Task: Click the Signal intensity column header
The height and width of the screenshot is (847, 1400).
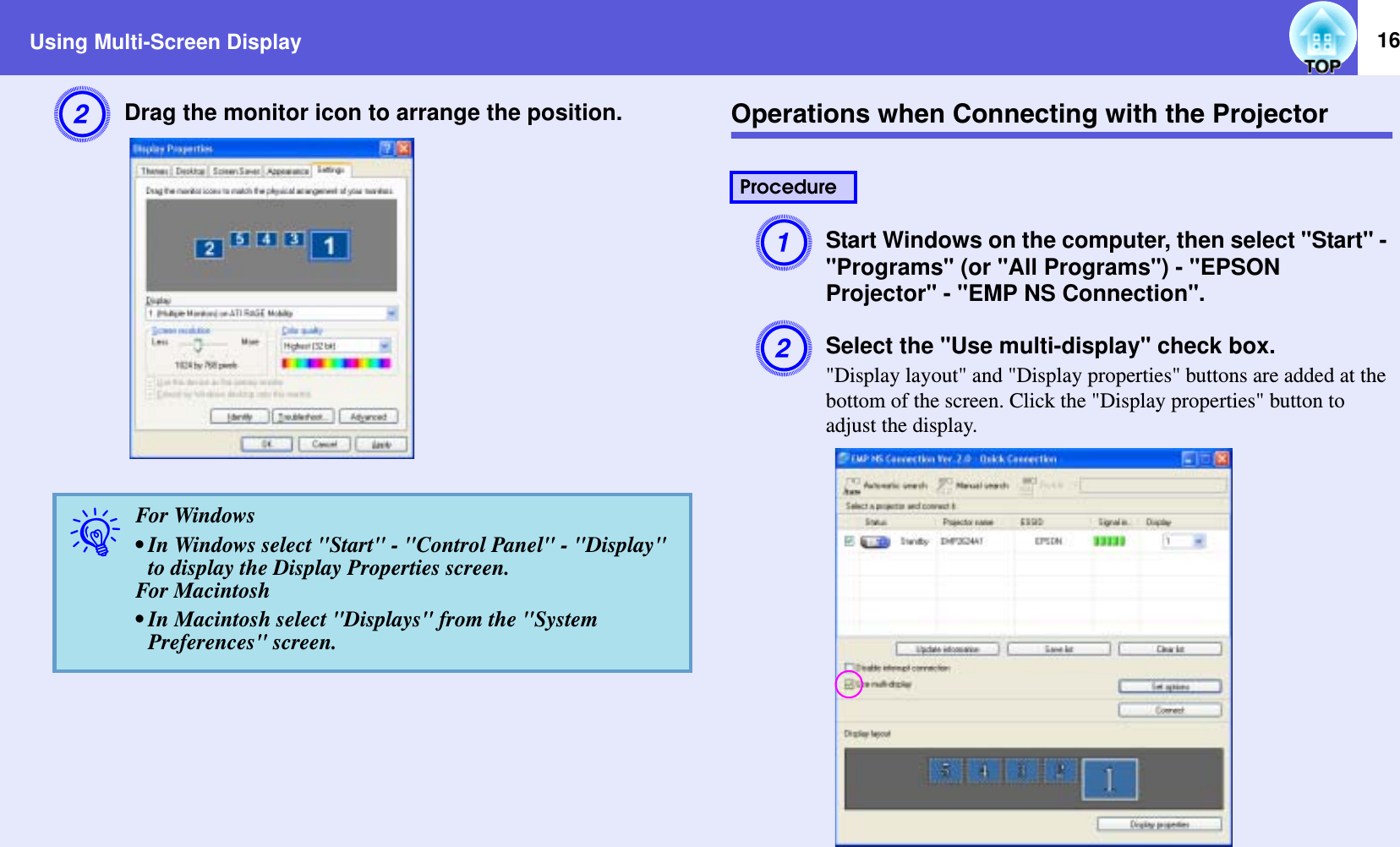Action: pos(1113,522)
